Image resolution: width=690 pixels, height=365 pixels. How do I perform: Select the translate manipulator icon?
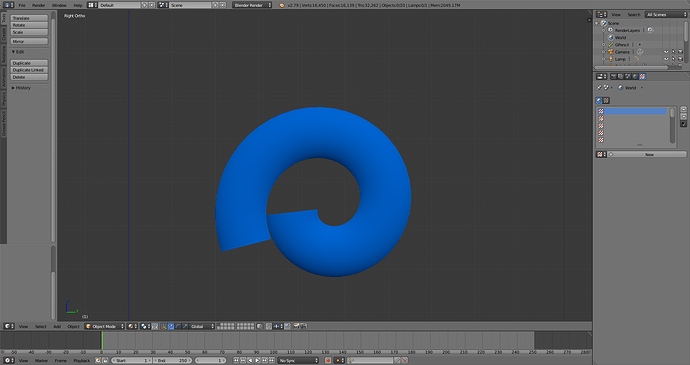coord(171,326)
